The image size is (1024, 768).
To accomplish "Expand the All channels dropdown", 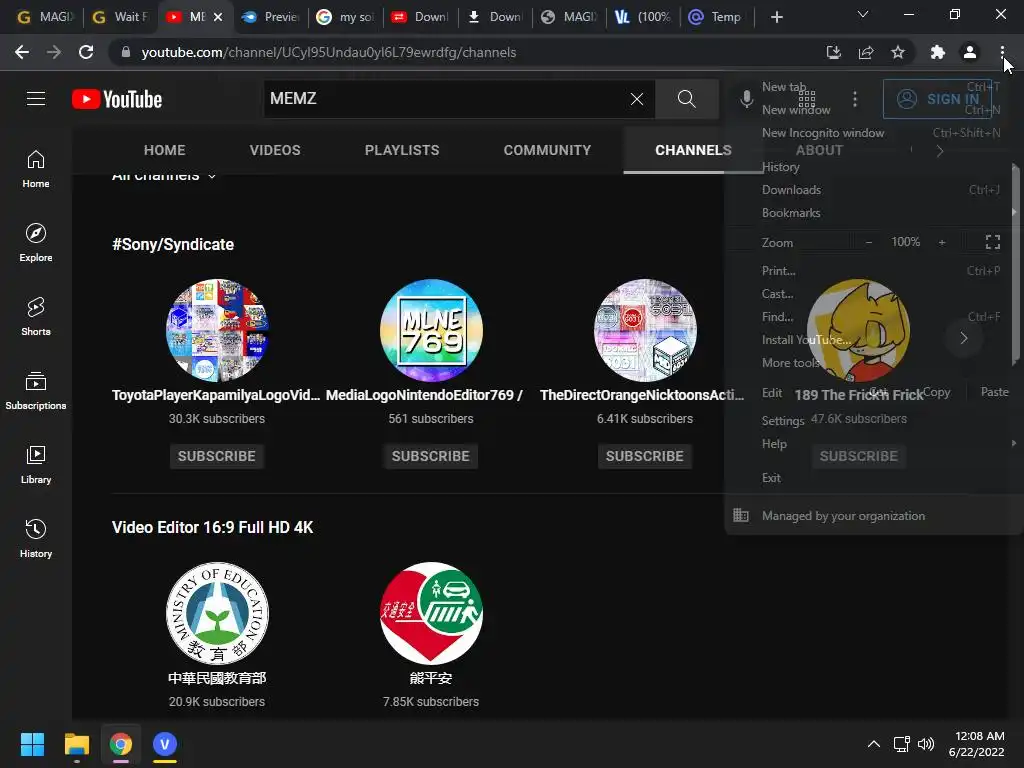I will (164, 176).
